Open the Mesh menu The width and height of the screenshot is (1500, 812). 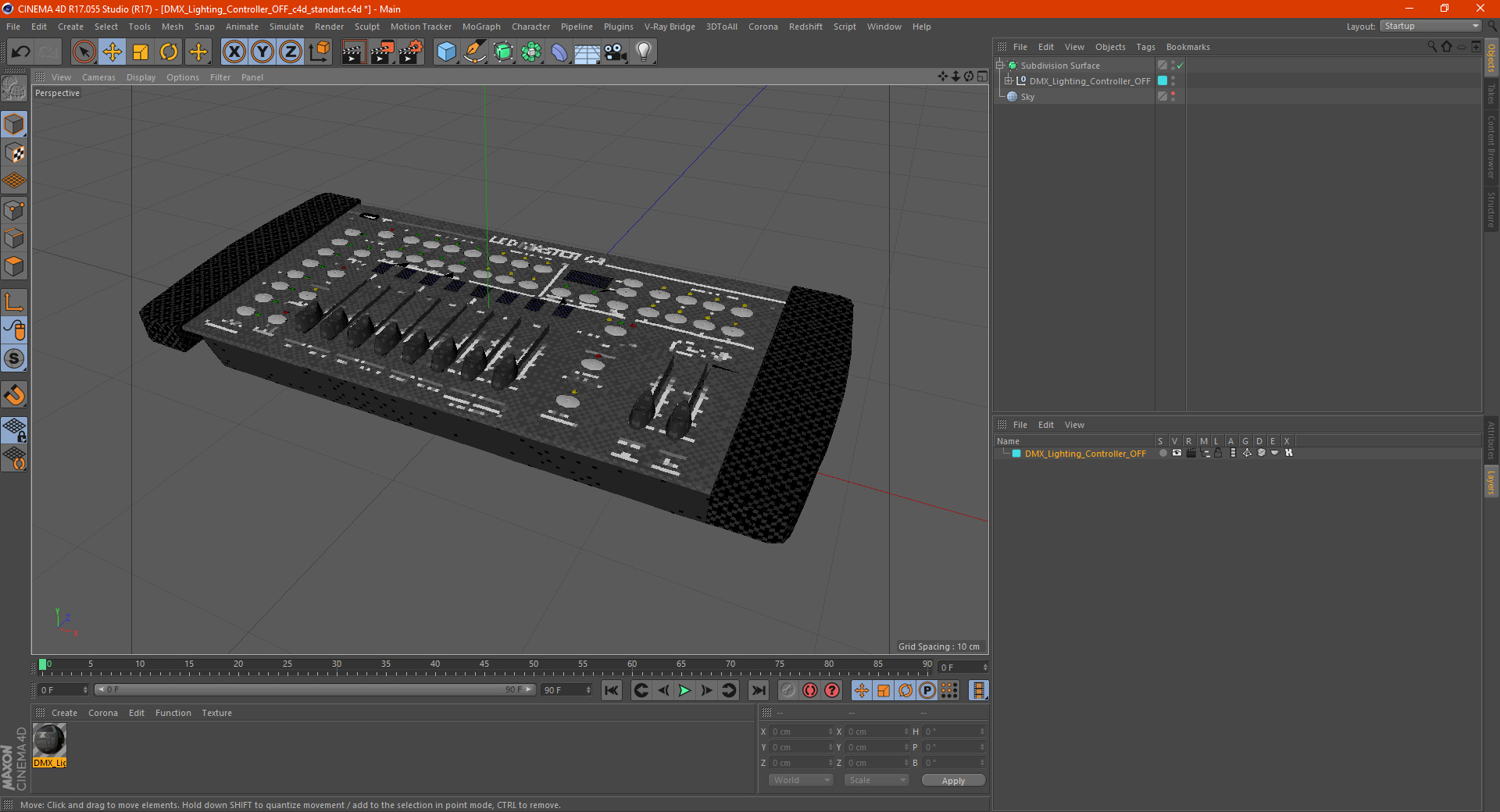172,27
